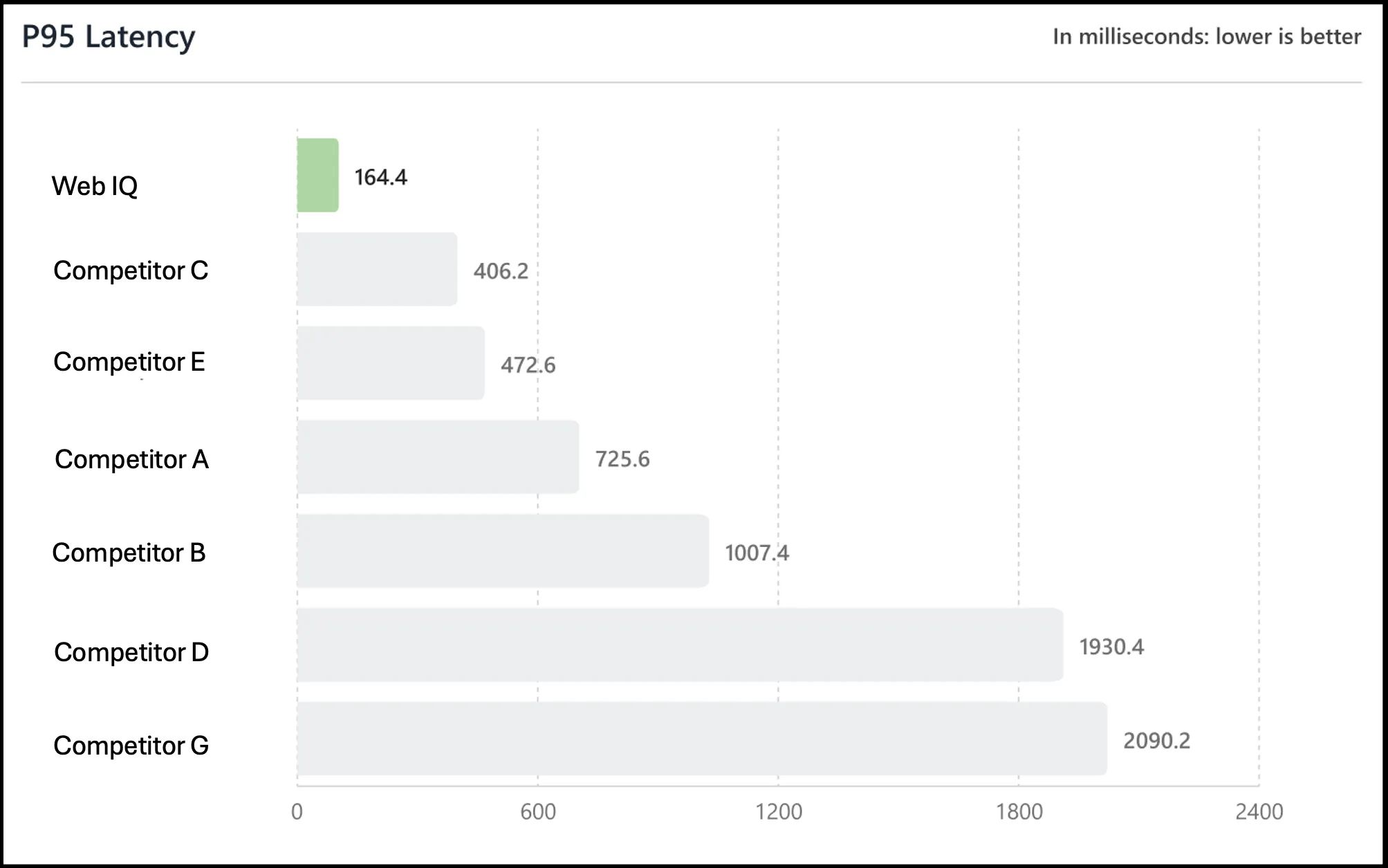
Task: Select the Competitor G bar
Action: pyautogui.click(x=702, y=739)
